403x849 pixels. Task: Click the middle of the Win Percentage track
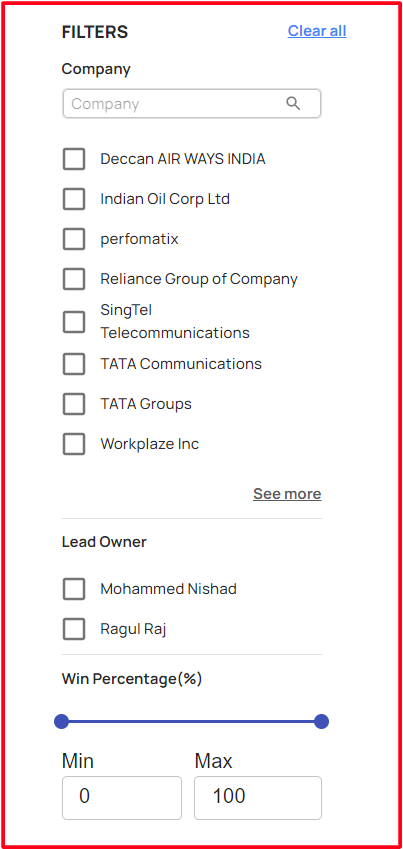click(192, 722)
